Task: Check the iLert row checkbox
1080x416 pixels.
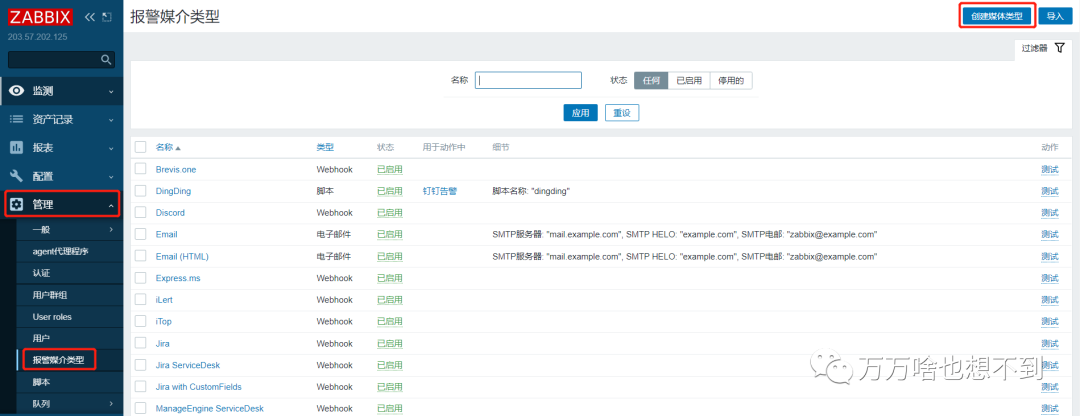Action: [141, 300]
